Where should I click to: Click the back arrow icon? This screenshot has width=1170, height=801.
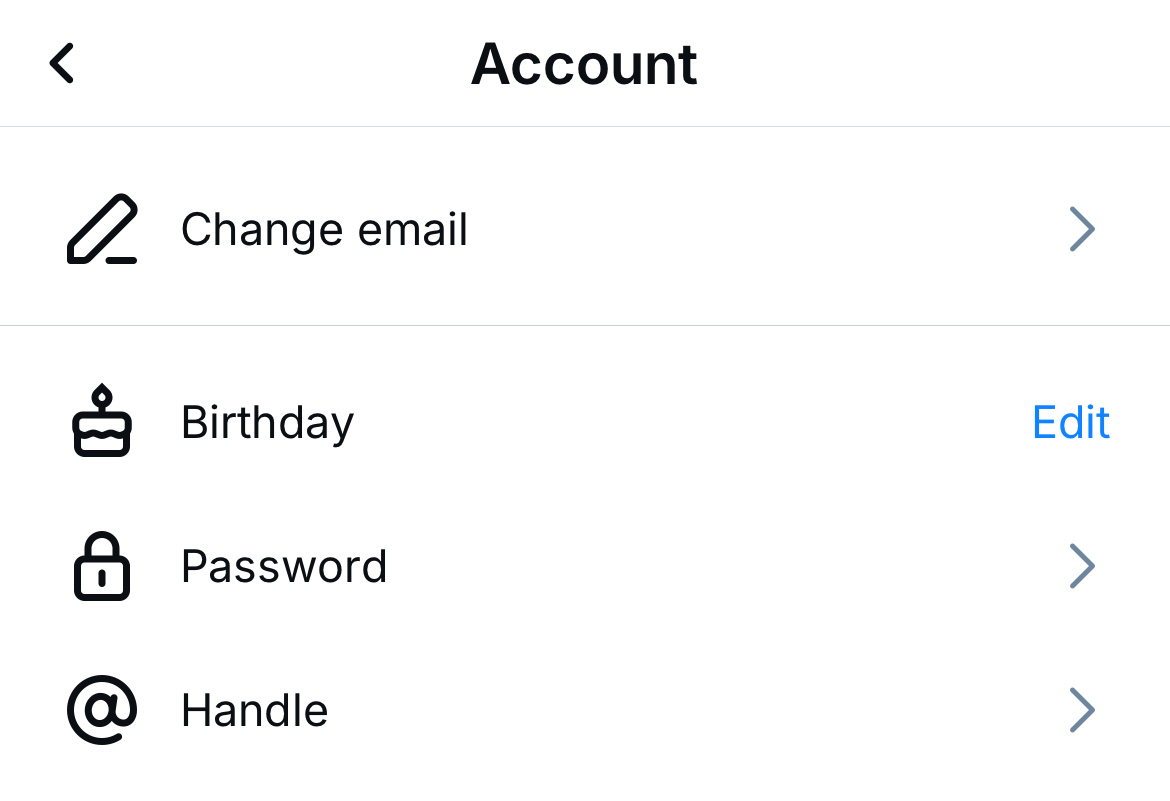(61, 63)
